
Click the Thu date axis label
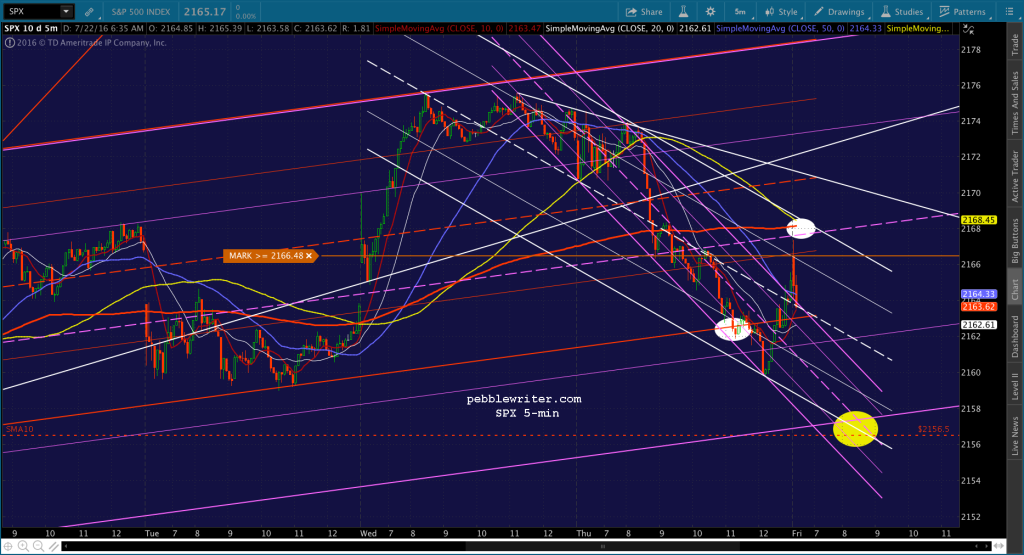[x=583, y=533]
